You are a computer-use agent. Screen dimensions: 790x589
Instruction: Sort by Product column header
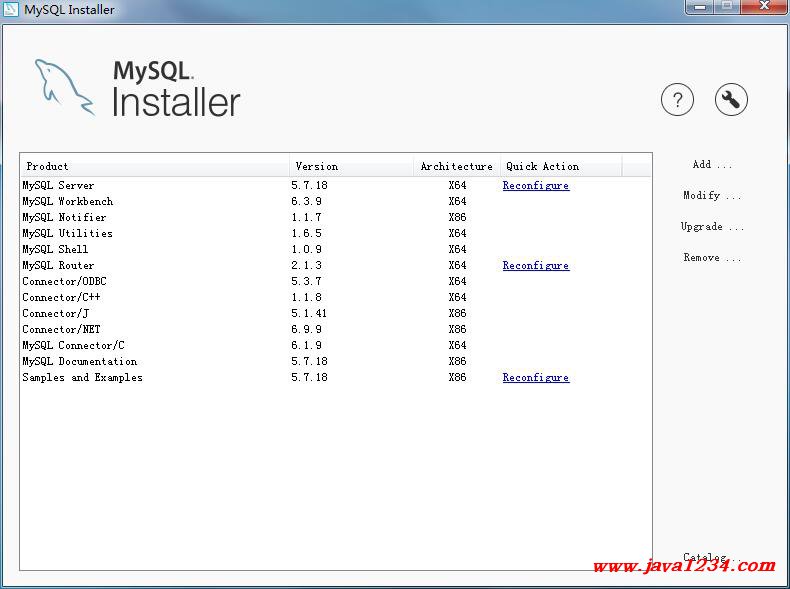point(155,166)
